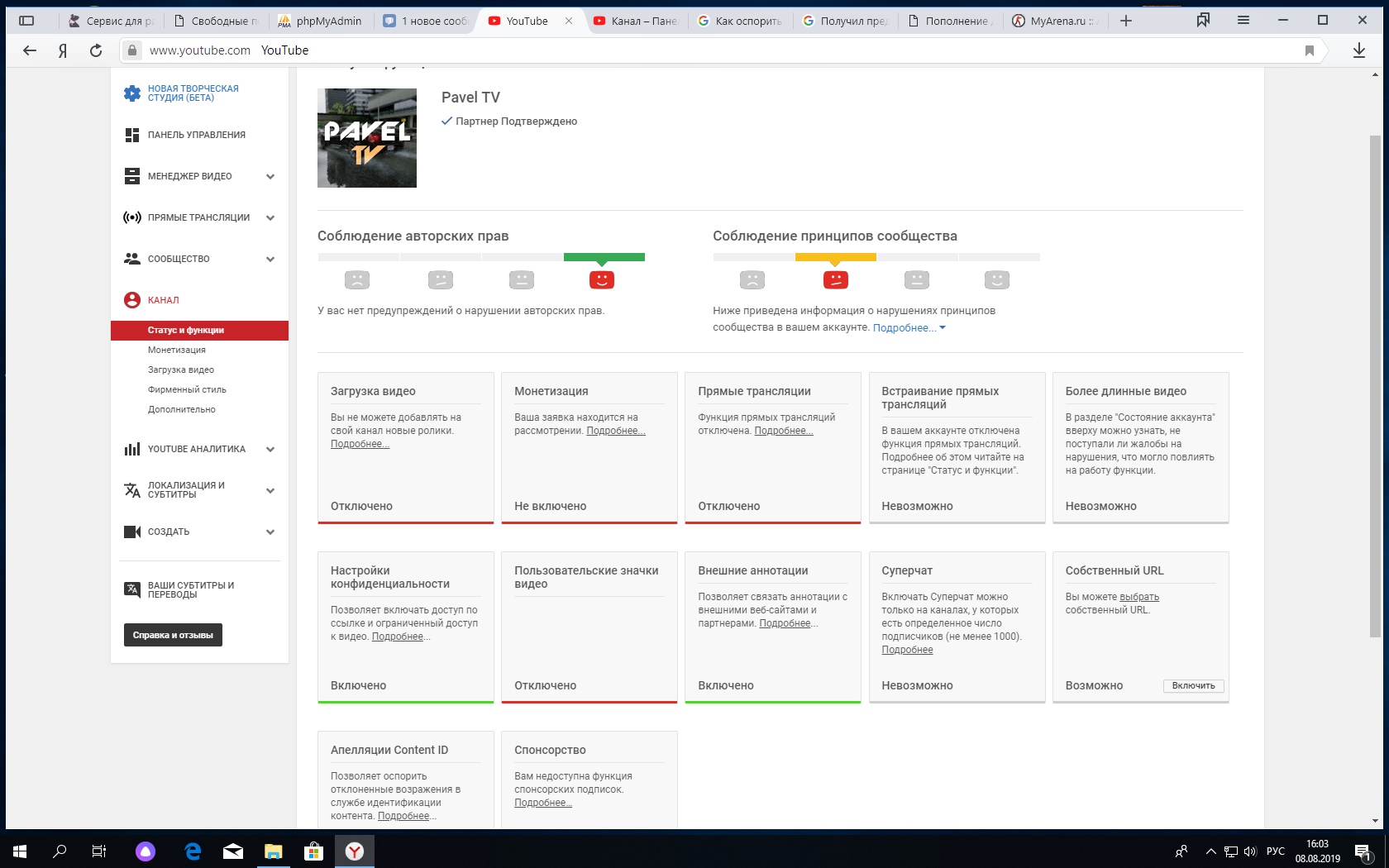Select Статус и функции in the sidebar
The width and height of the screenshot is (1389, 868).
(199, 330)
